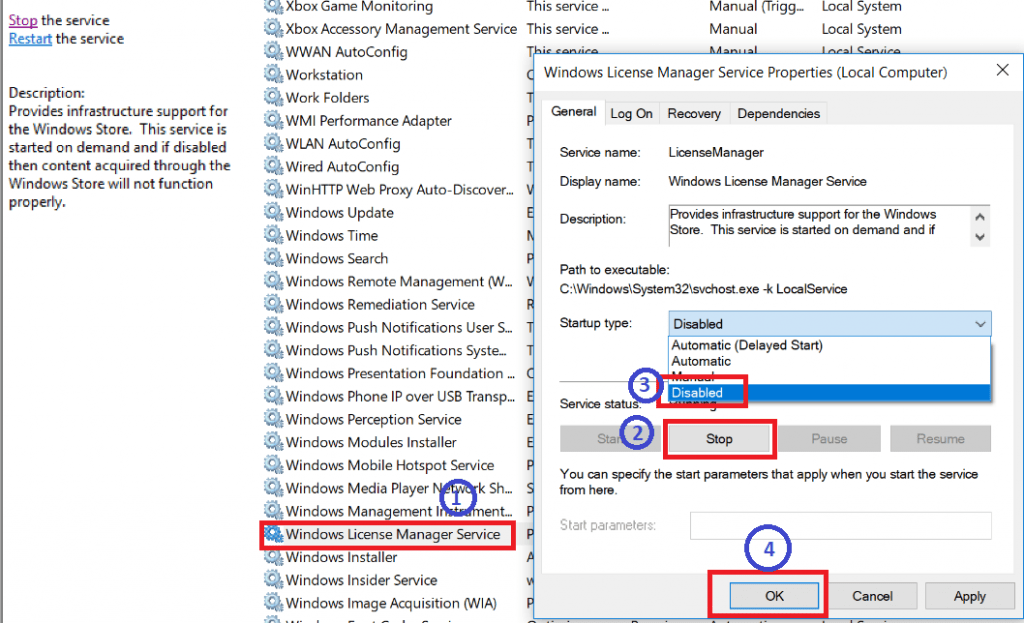Select the Windows Perception Service name
The image size is (1024, 623).
coord(374,419)
